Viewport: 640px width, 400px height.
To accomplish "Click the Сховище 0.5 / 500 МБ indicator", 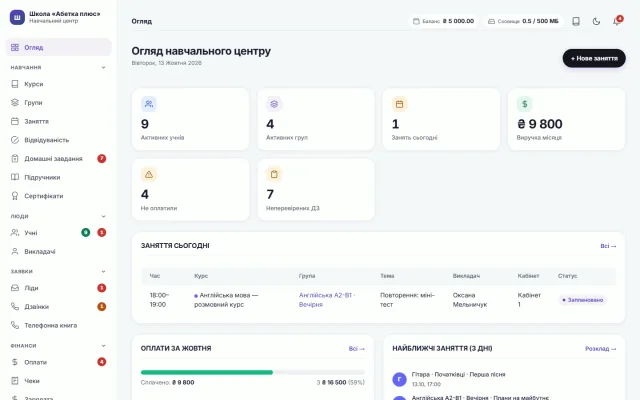I will (523, 21).
